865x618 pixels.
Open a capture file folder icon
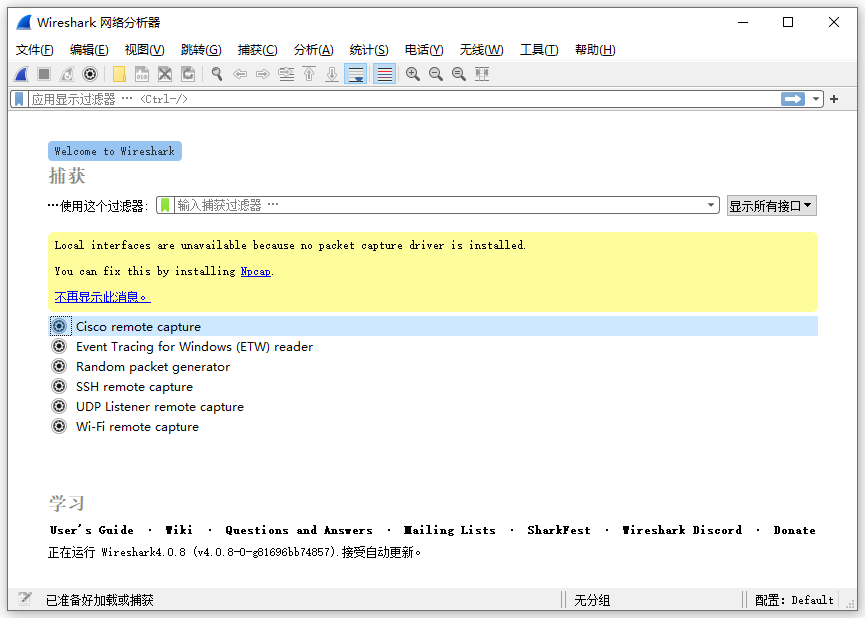coord(119,74)
